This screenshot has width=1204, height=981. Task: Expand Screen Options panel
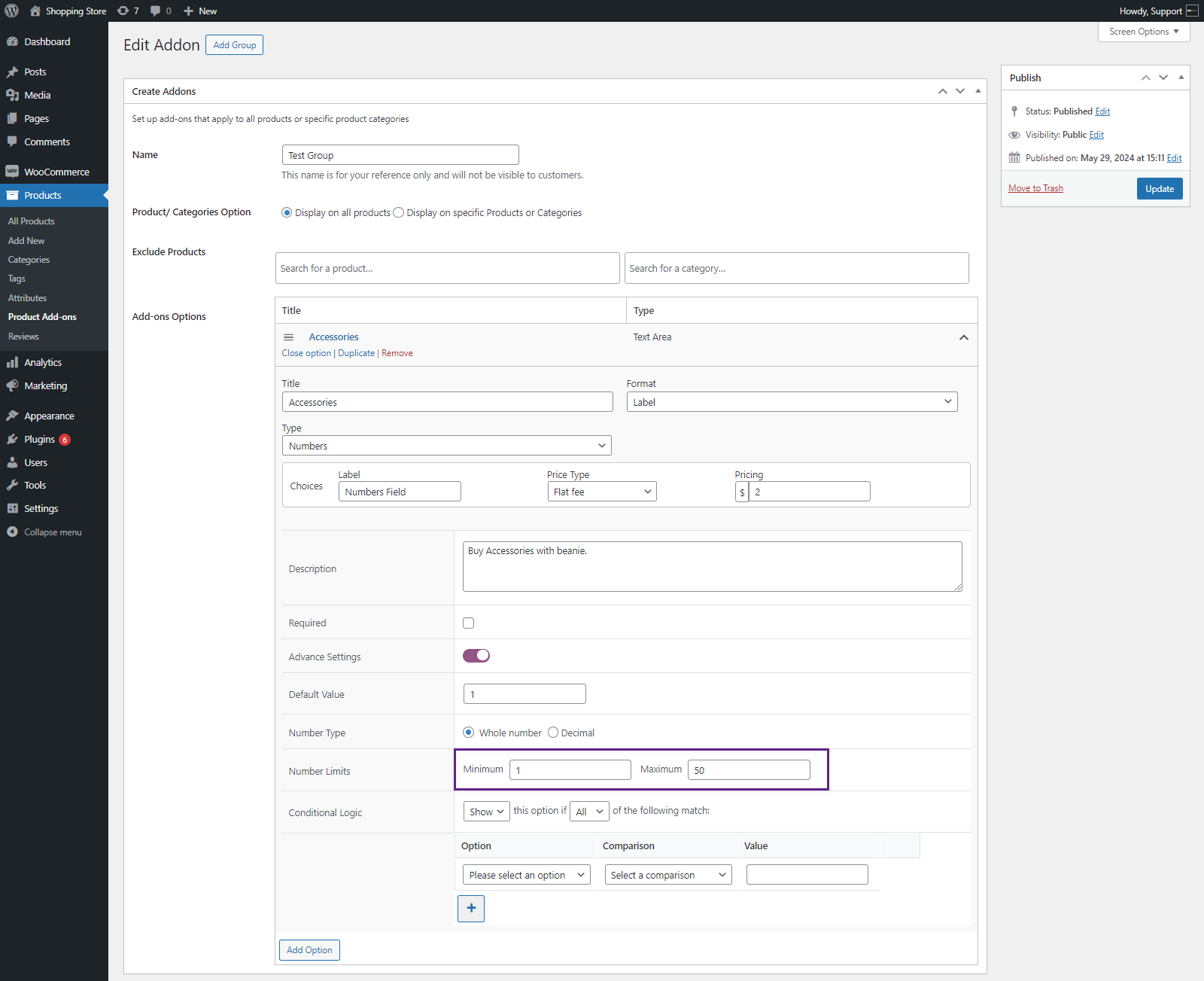[x=1144, y=32]
